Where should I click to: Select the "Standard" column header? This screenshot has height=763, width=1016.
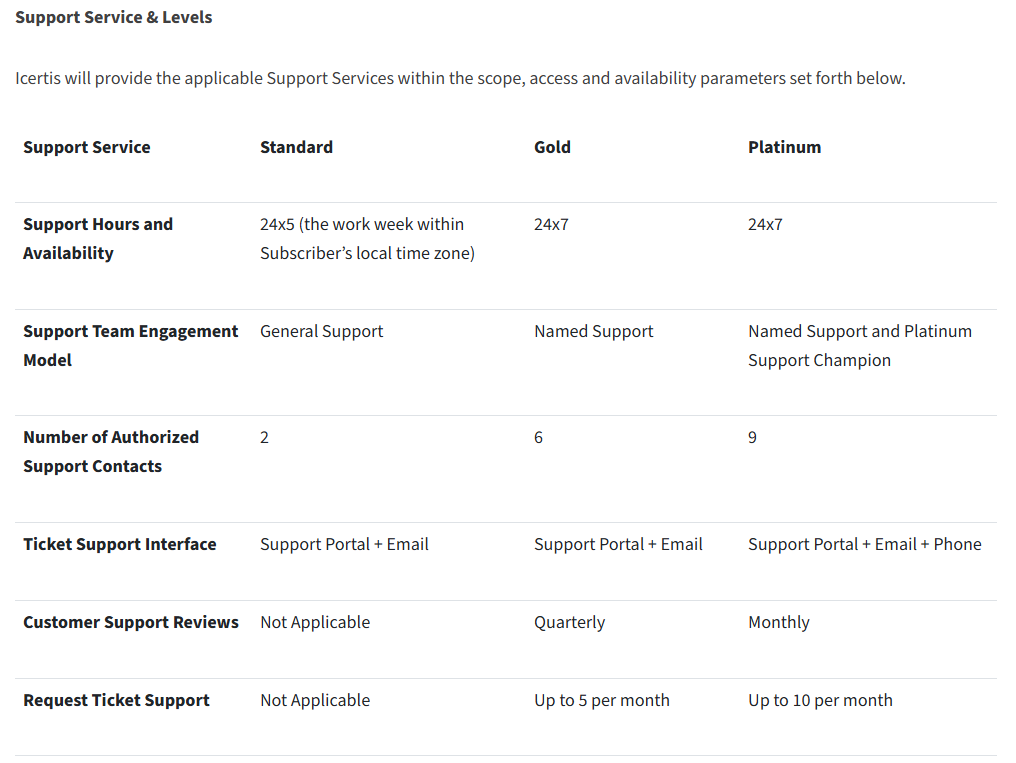[296, 147]
